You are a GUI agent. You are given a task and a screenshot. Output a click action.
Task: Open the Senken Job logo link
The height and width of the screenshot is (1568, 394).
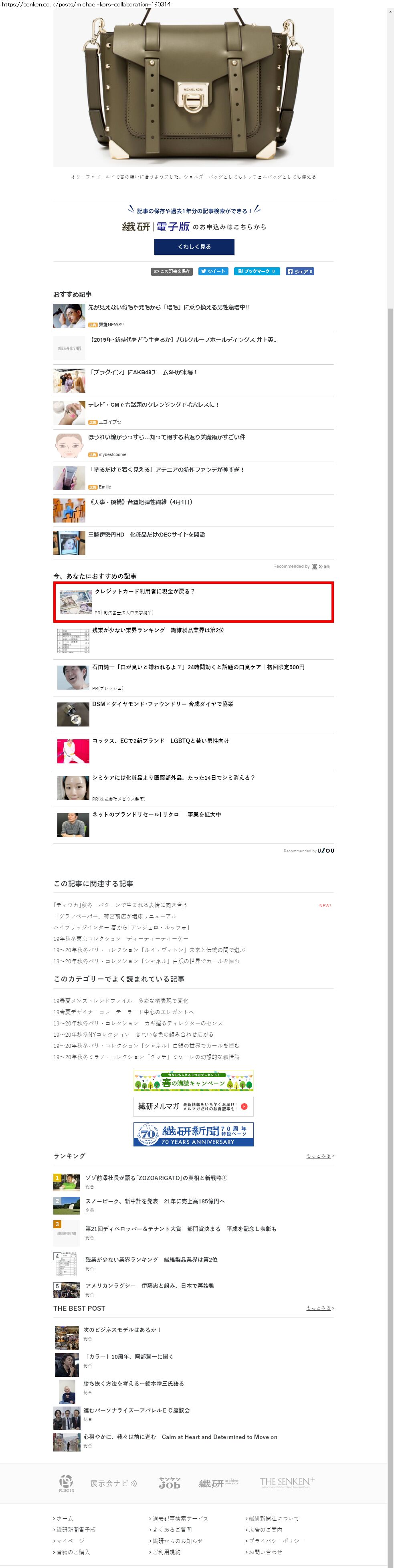click(x=169, y=1483)
